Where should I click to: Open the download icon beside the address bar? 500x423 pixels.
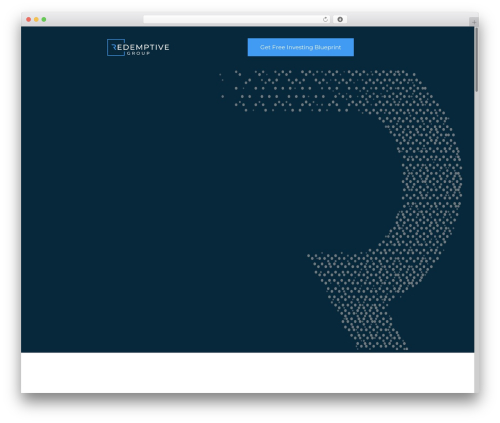[x=340, y=19]
